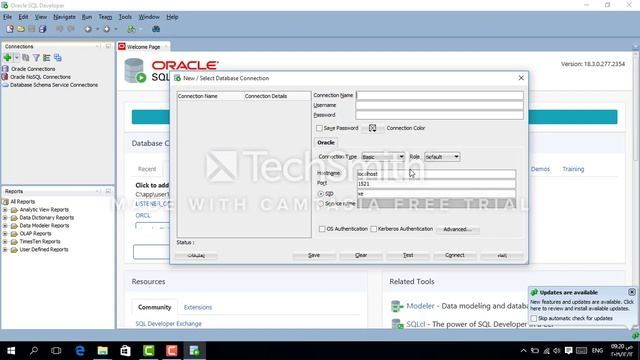Open Training link on Welcome Page

pyautogui.click(x=573, y=169)
